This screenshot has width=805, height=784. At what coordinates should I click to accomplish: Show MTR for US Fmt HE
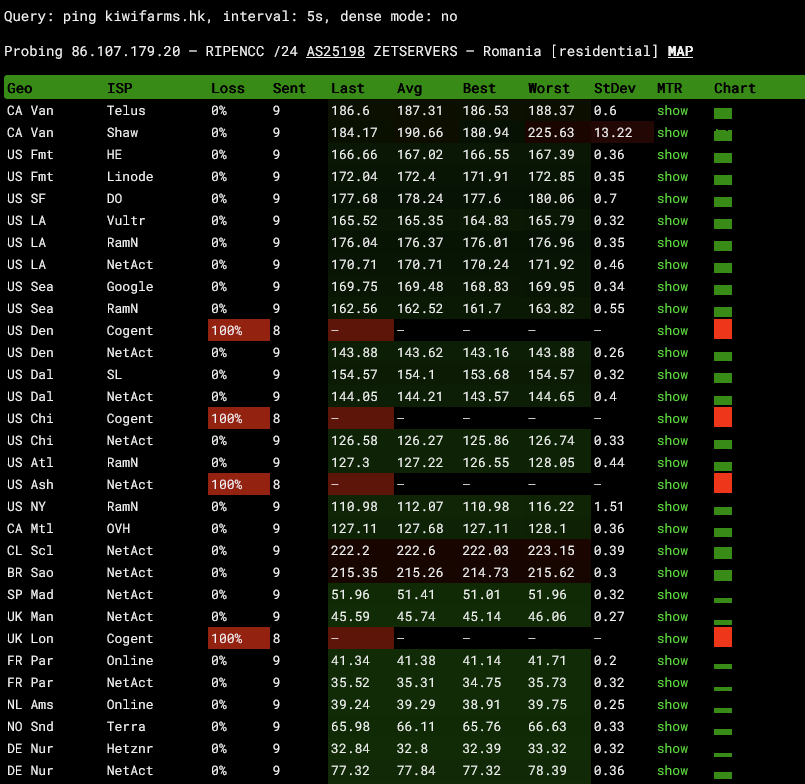pyautogui.click(x=673, y=155)
